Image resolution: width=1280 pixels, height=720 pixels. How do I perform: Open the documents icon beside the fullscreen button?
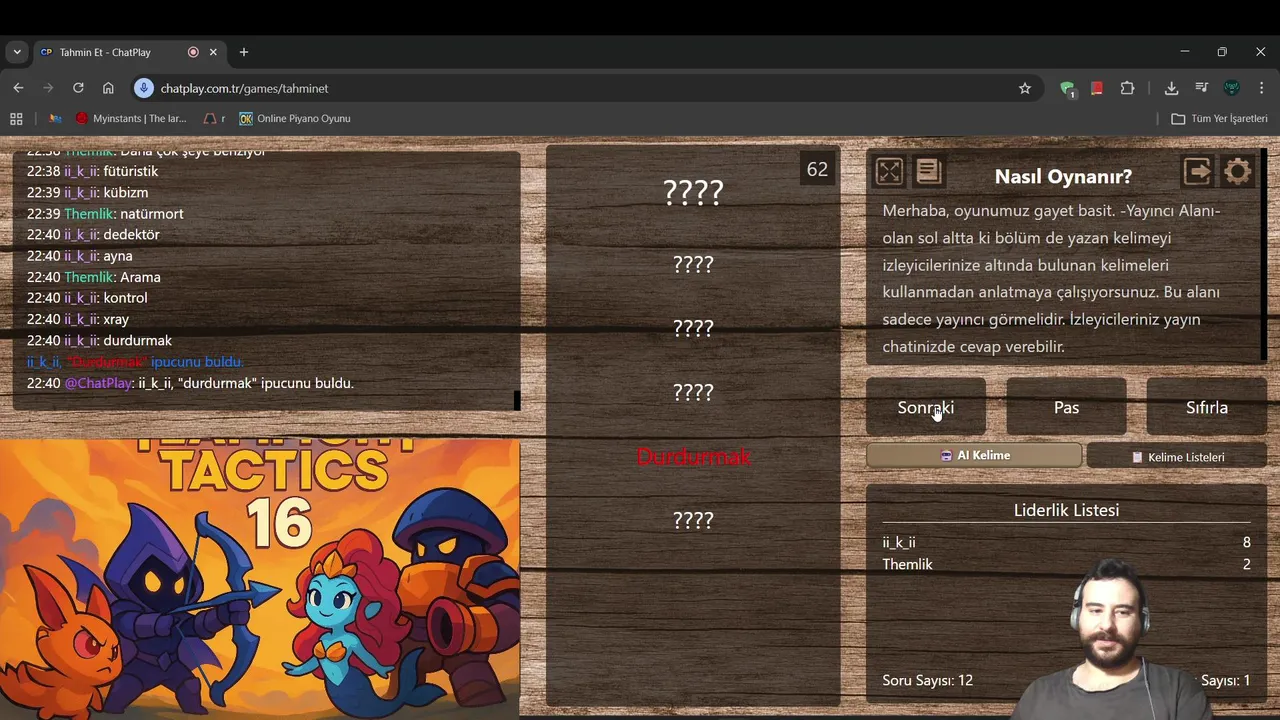click(x=929, y=172)
